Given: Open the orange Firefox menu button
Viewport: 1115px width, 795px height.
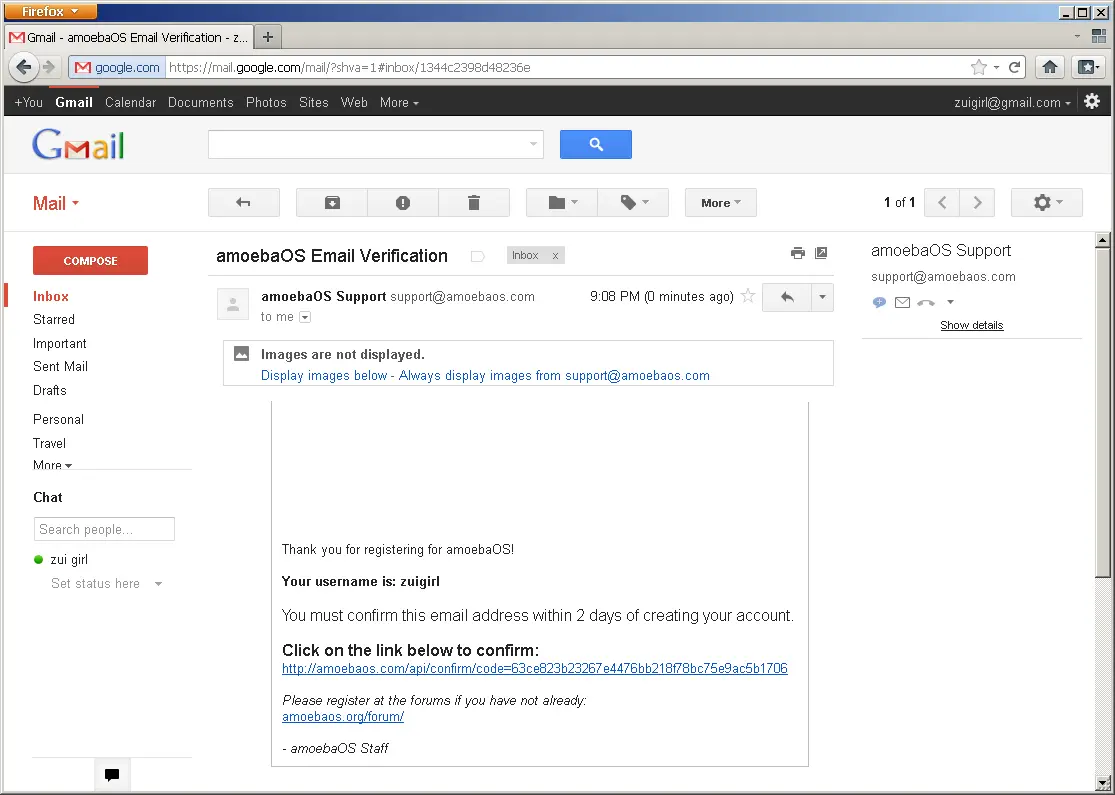Looking at the screenshot, I should click(50, 11).
